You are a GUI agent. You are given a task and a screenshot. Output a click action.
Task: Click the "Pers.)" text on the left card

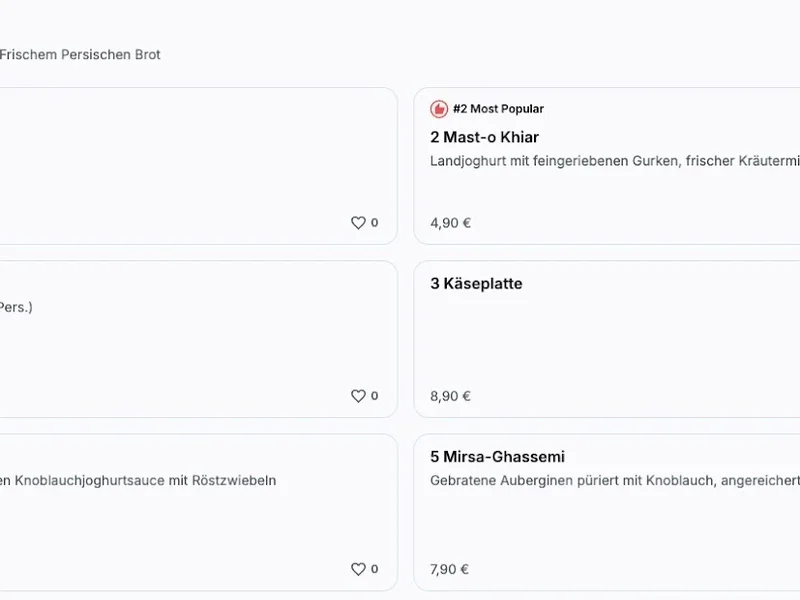tap(16, 308)
